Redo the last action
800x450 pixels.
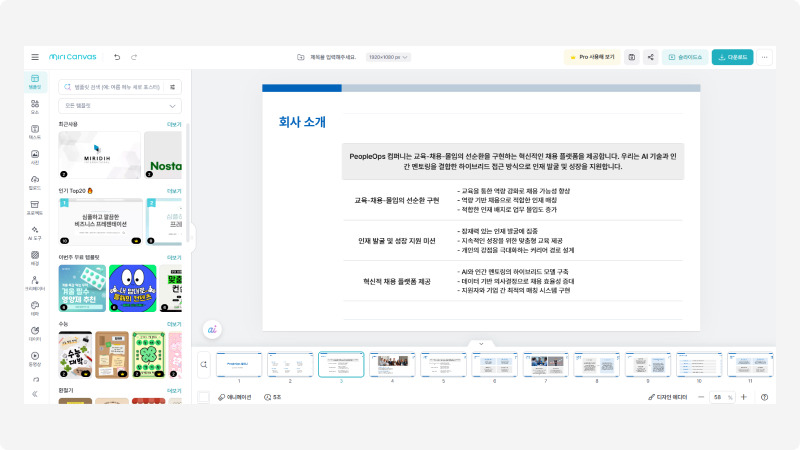tap(134, 57)
